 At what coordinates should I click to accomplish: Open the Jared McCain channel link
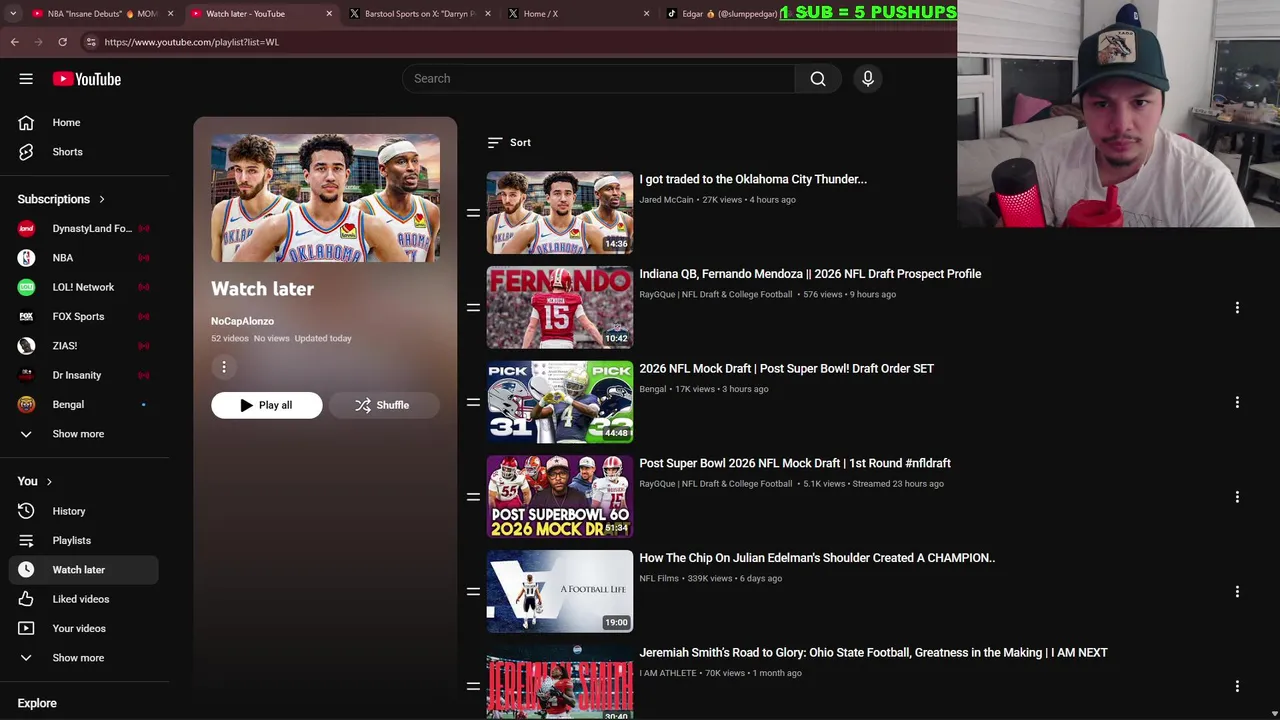(x=666, y=200)
